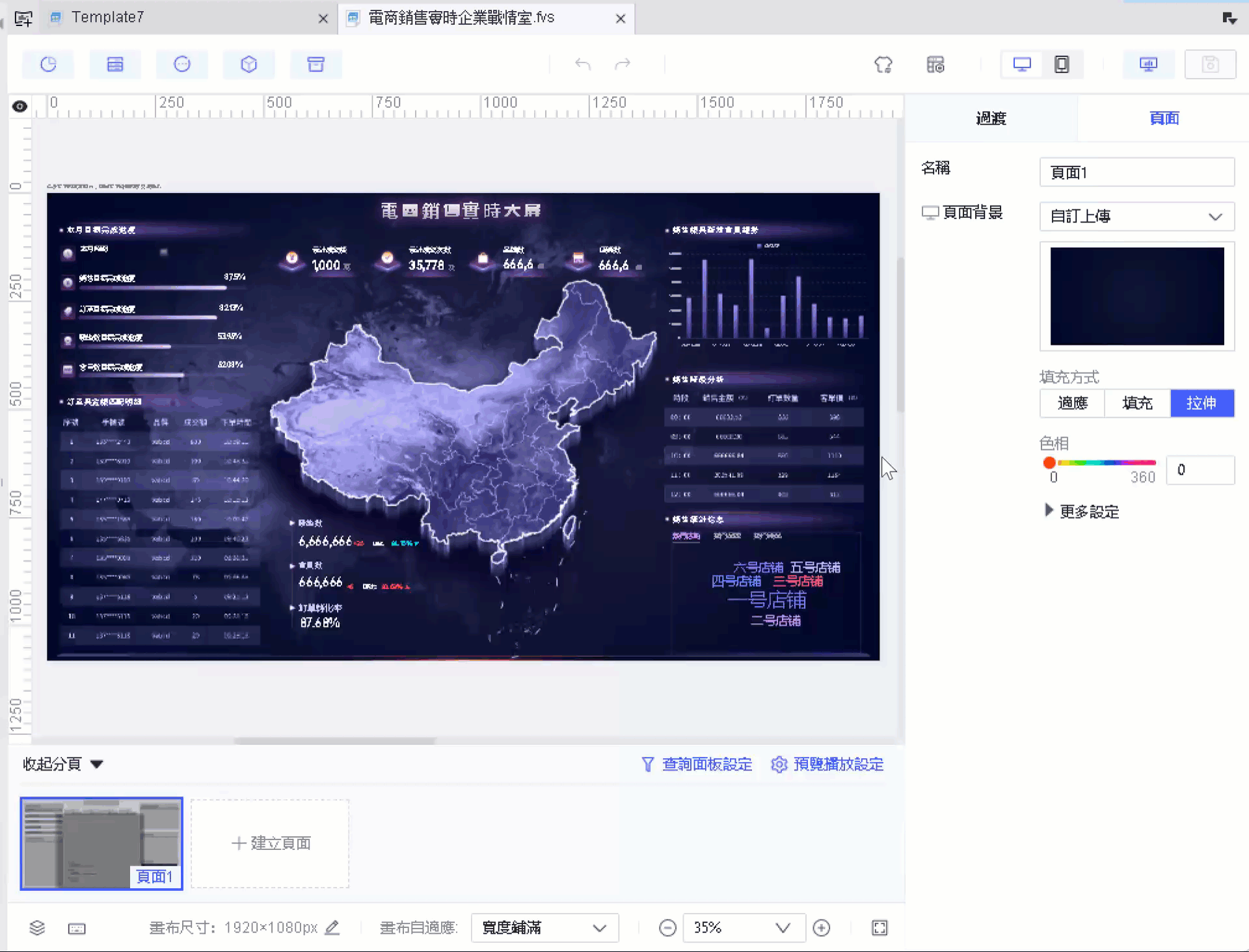Switch to the Template7 document tab
The image size is (1249, 952).
click(x=107, y=18)
